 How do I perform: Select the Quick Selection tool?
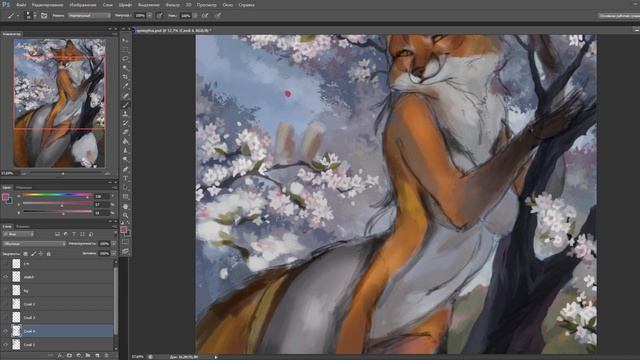125,68
